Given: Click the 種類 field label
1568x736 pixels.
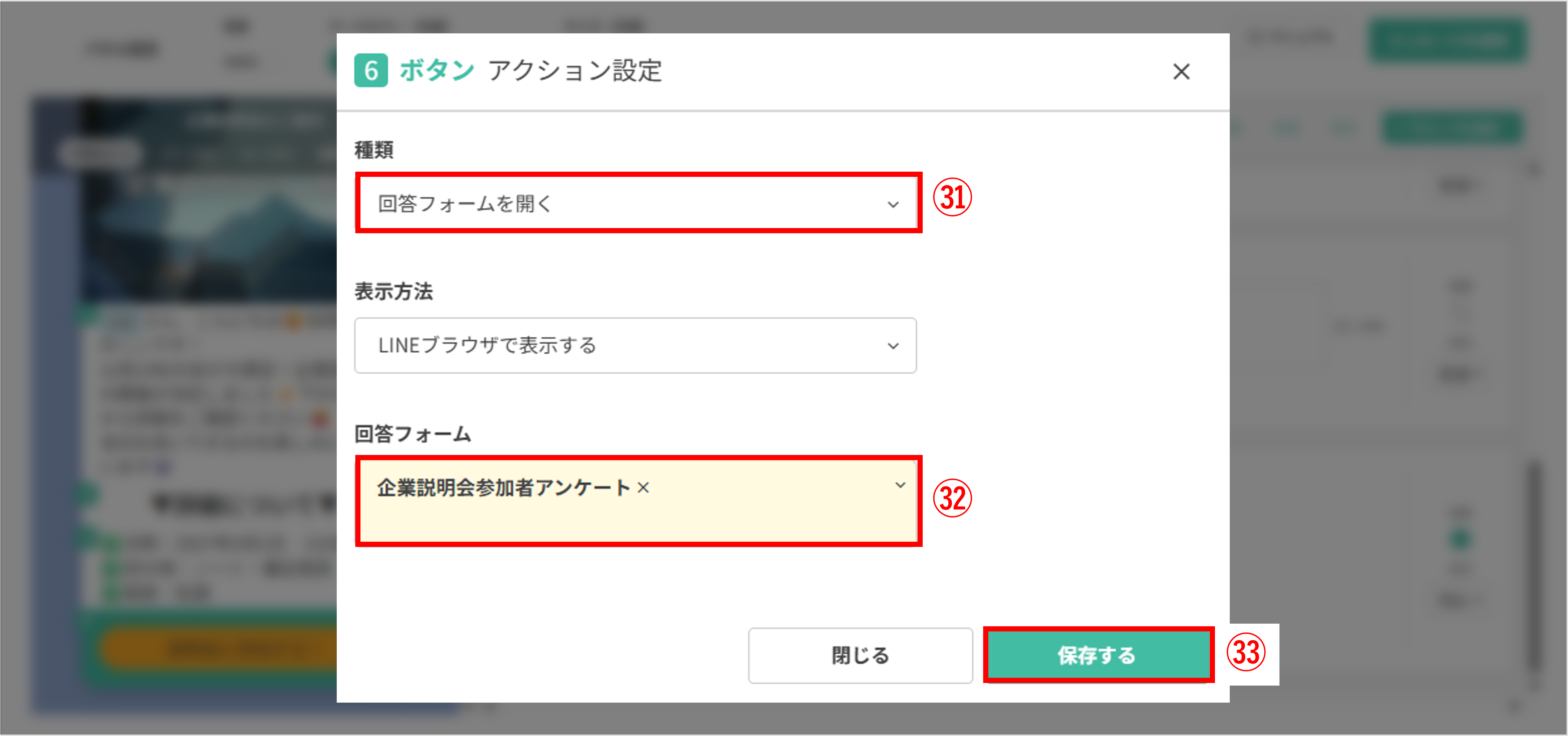Looking at the screenshot, I should click(x=374, y=150).
